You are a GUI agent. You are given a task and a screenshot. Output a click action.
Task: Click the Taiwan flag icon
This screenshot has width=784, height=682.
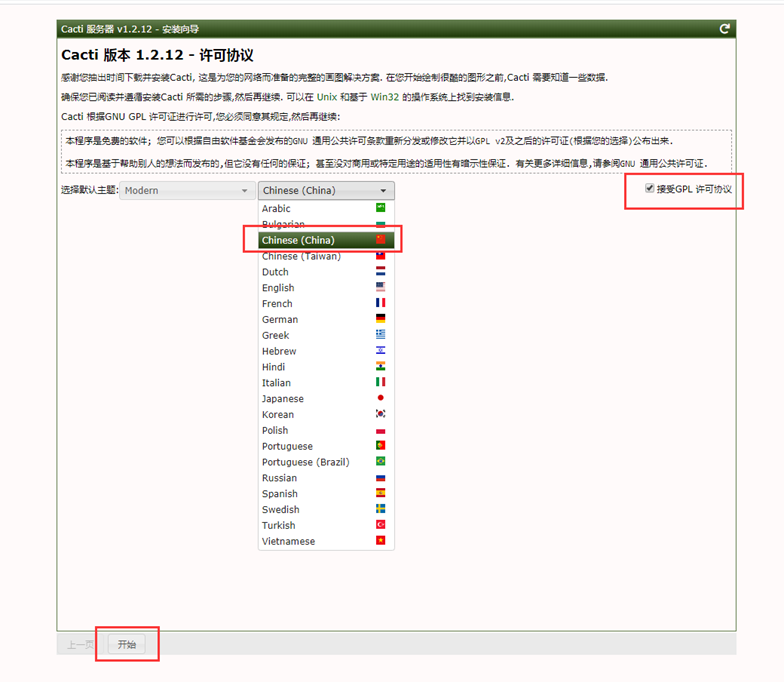coord(380,256)
